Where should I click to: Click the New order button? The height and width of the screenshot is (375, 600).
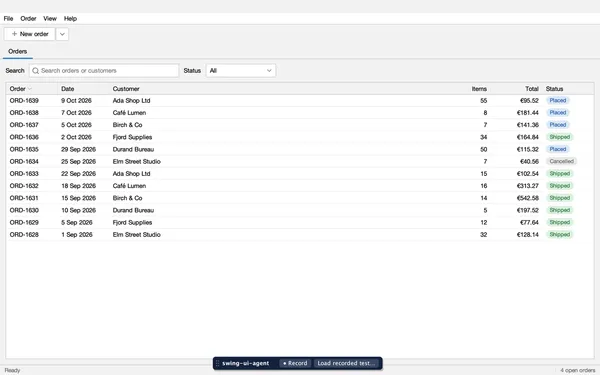point(30,34)
